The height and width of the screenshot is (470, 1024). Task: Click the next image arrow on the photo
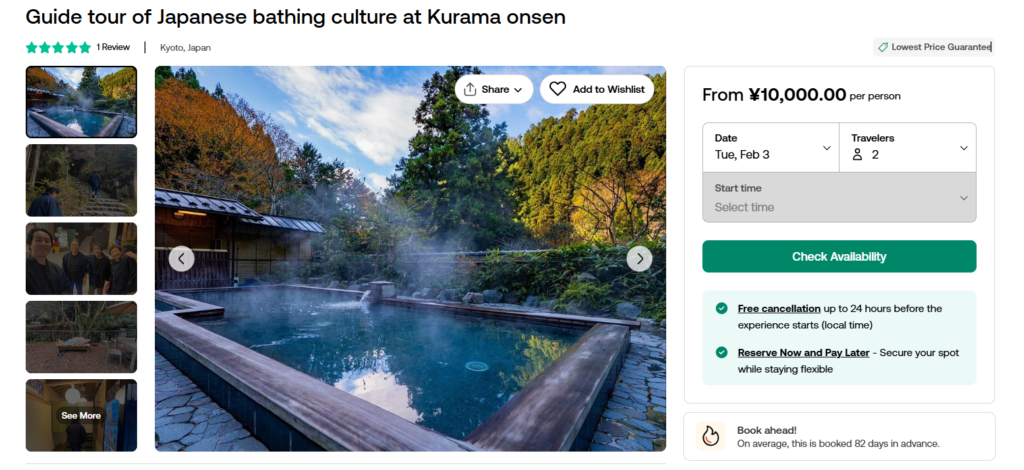639,259
